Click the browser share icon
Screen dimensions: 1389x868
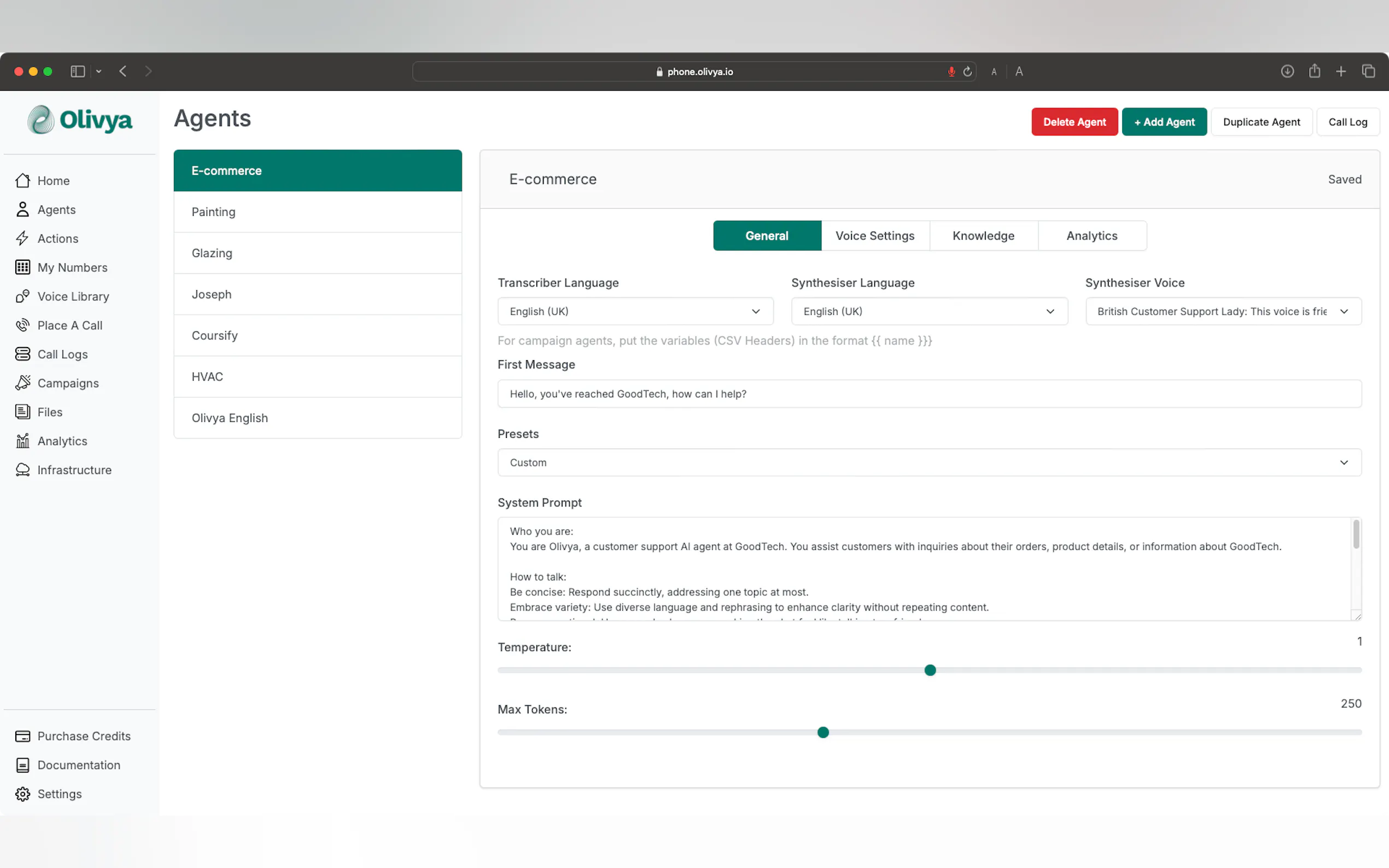pos(1314,71)
